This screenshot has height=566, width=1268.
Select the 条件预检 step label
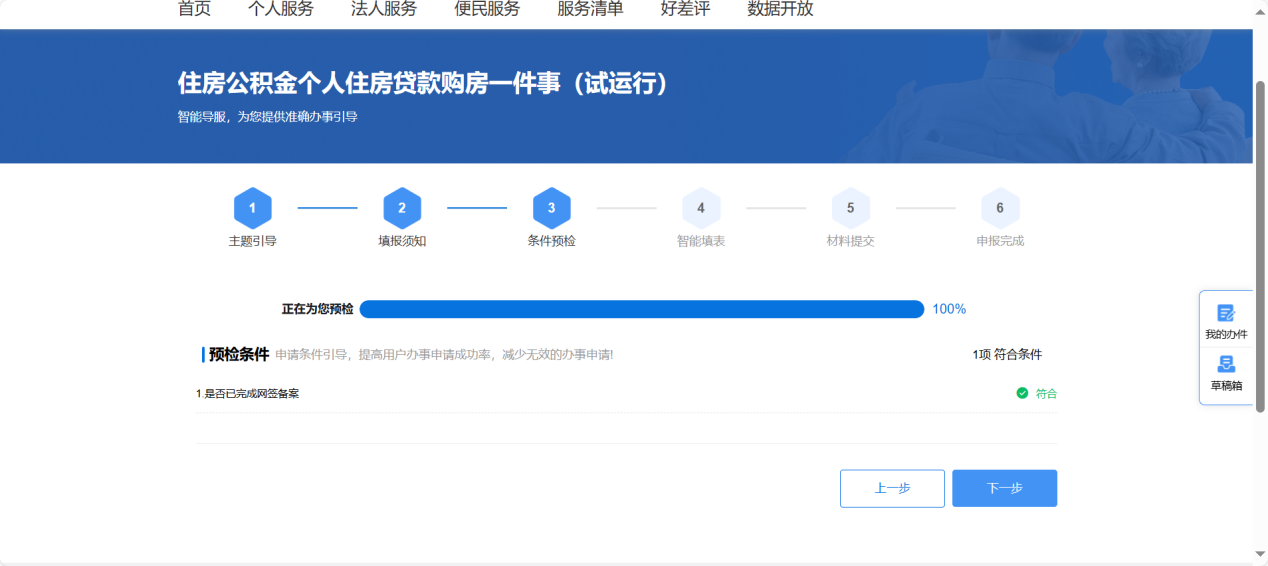[x=552, y=241]
